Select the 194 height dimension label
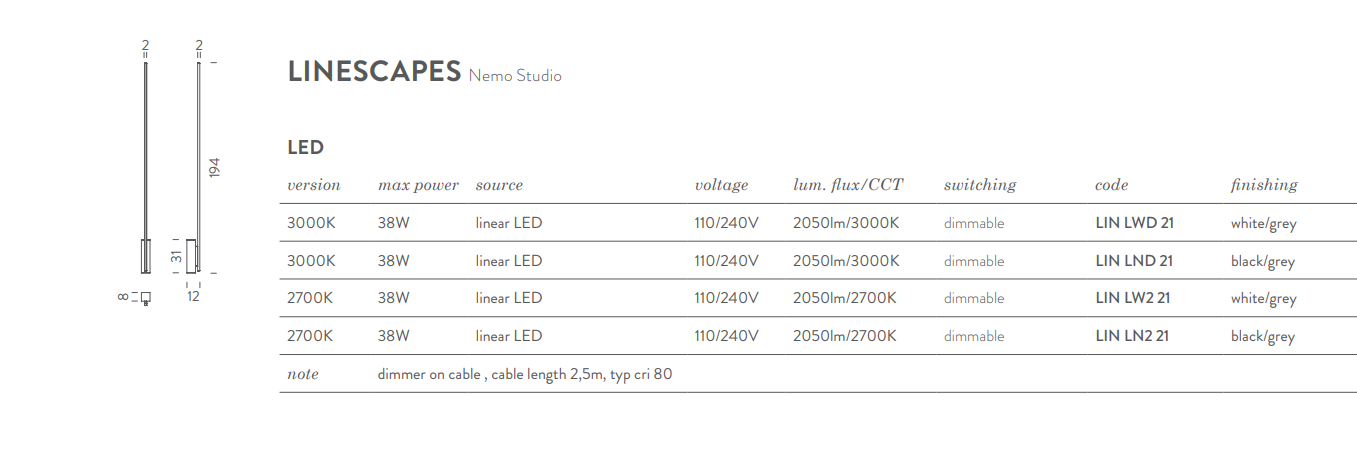The height and width of the screenshot is (459, 1357). coord(214,168)
